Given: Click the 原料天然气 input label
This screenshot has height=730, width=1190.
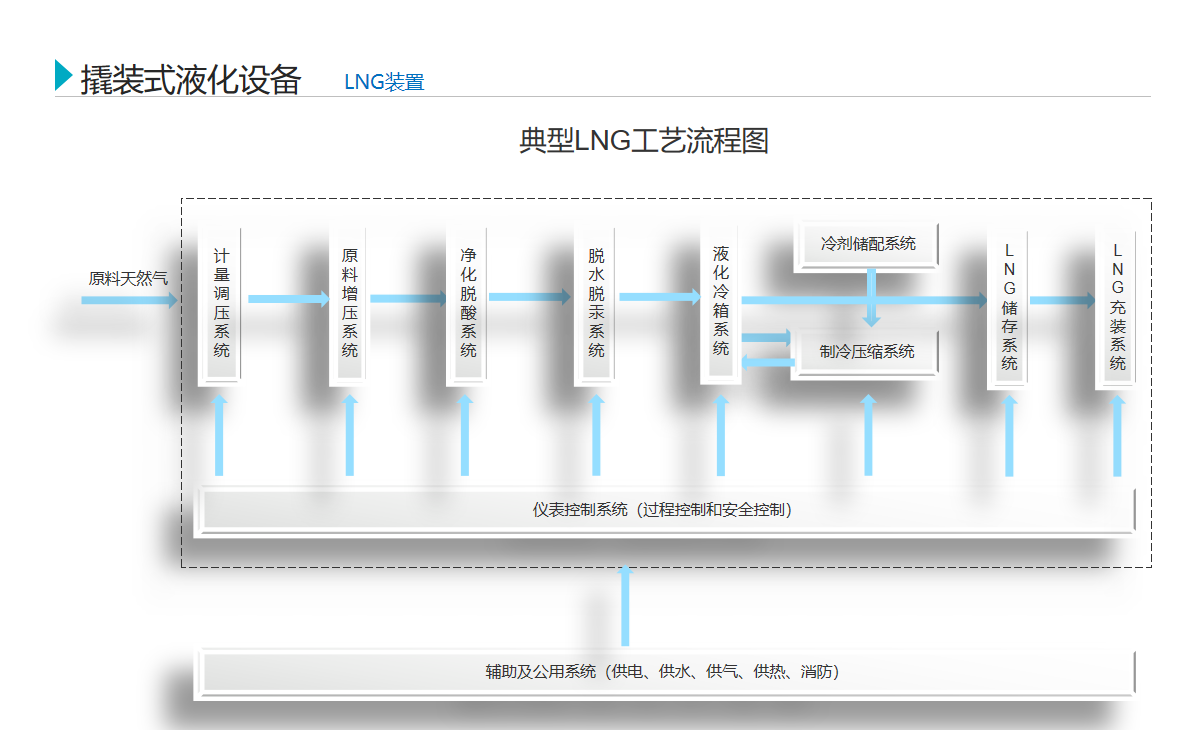Looking at the screenshot, I should click(129, 278).
